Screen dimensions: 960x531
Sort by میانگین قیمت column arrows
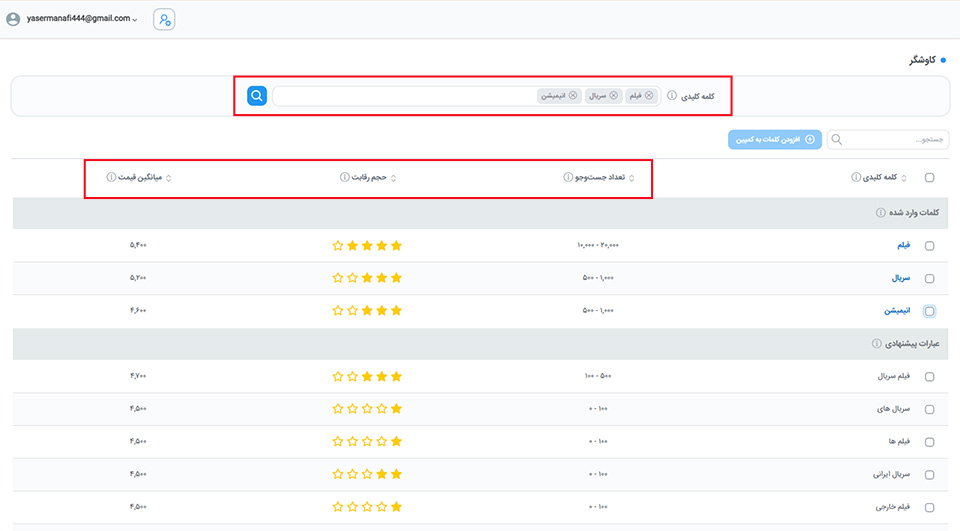click(168, 178)
